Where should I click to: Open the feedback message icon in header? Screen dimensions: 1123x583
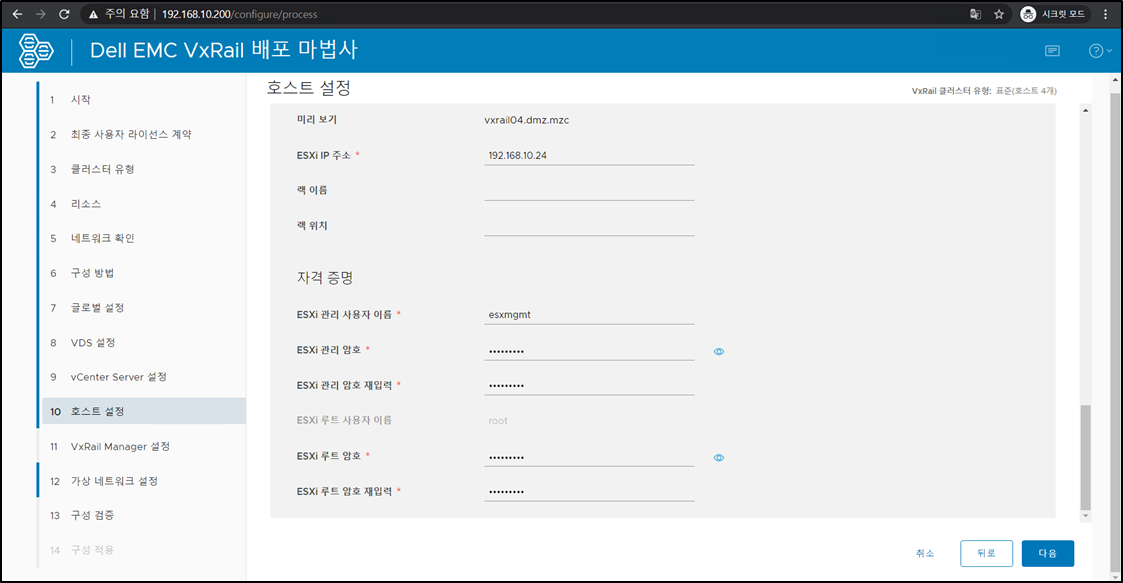pyautogui.click(x=1052, y=51)
